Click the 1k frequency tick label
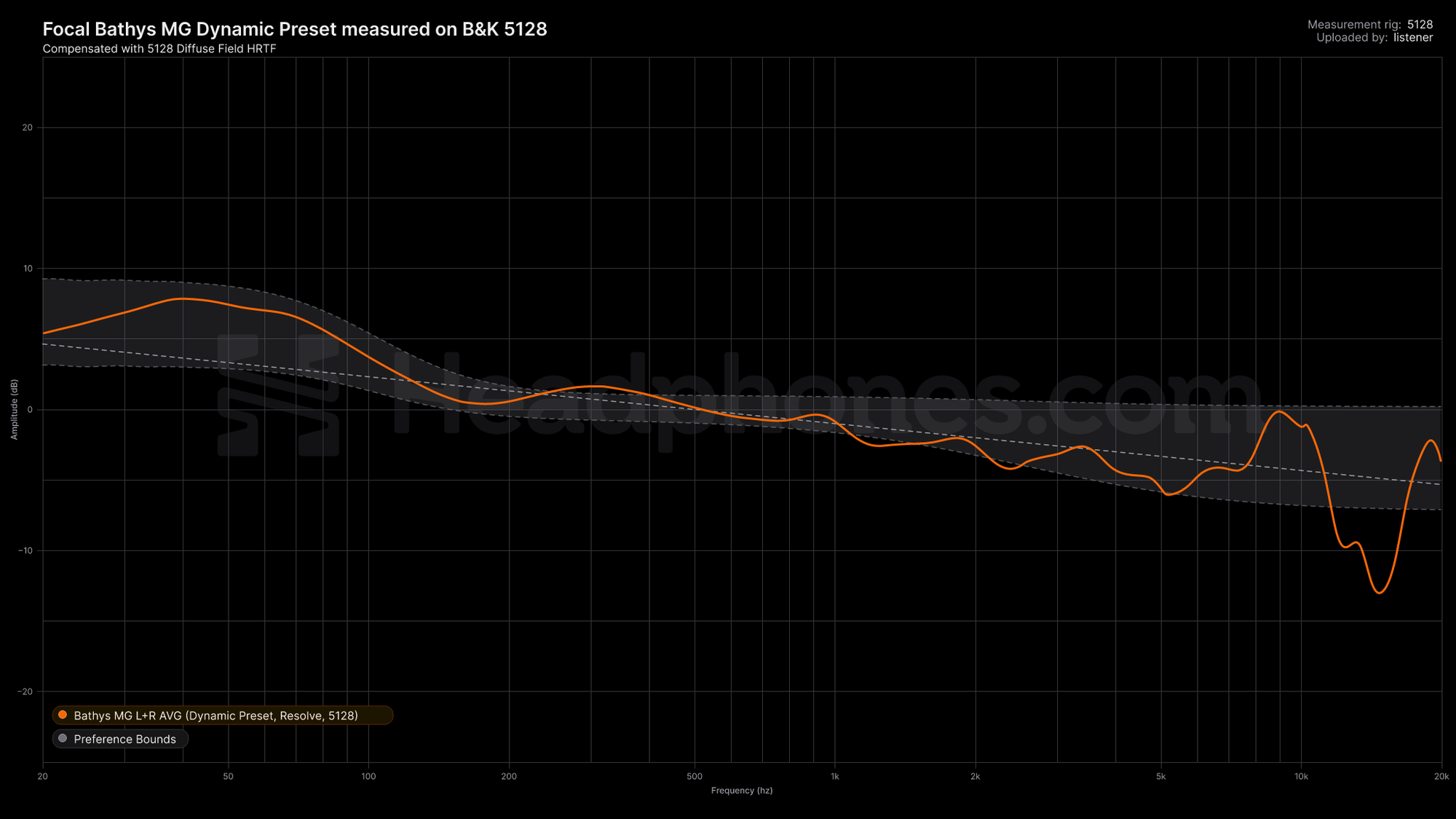 [x=834, y=777]
